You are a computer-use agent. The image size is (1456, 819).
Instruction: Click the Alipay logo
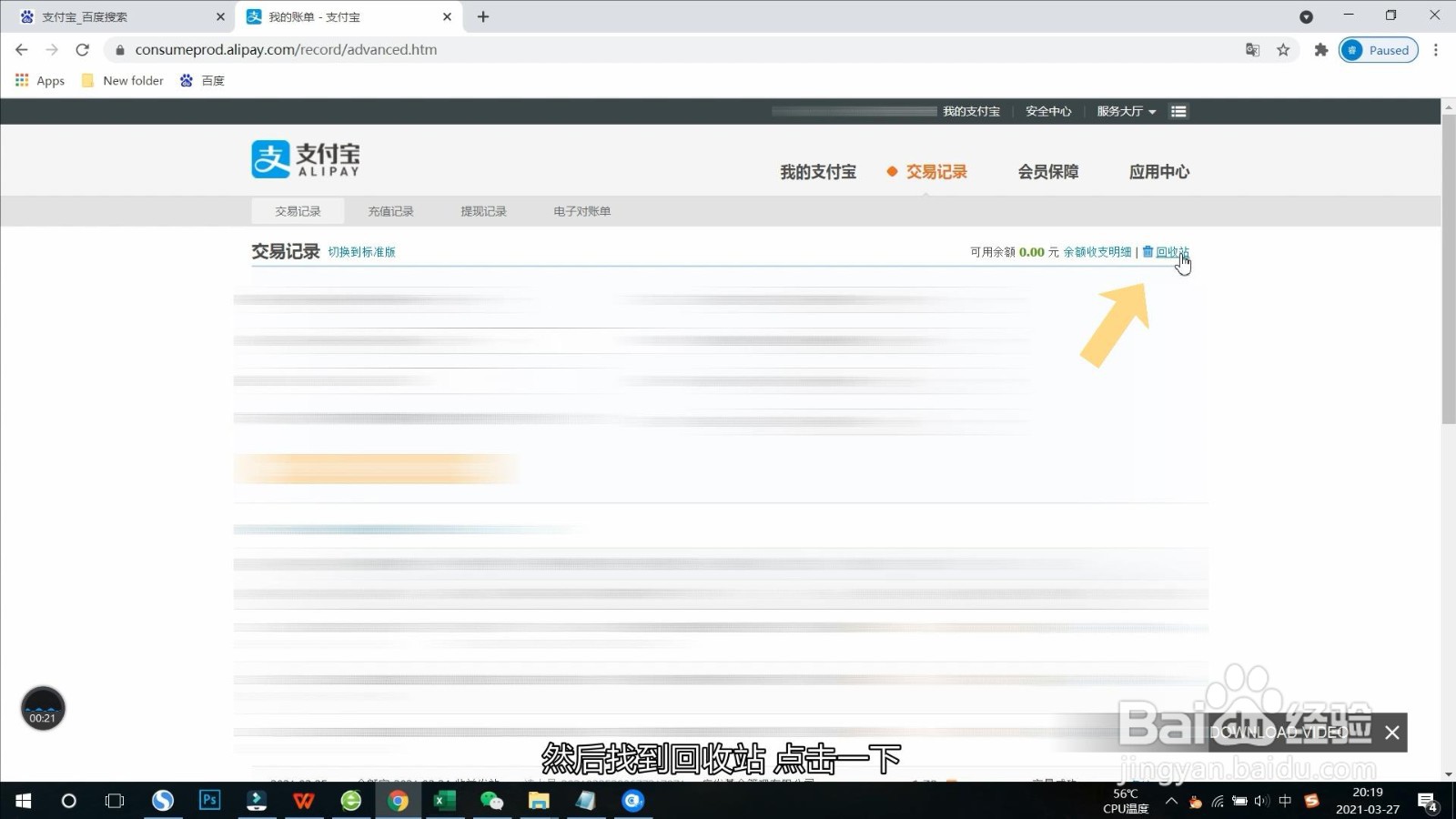[x=306, y=159]
